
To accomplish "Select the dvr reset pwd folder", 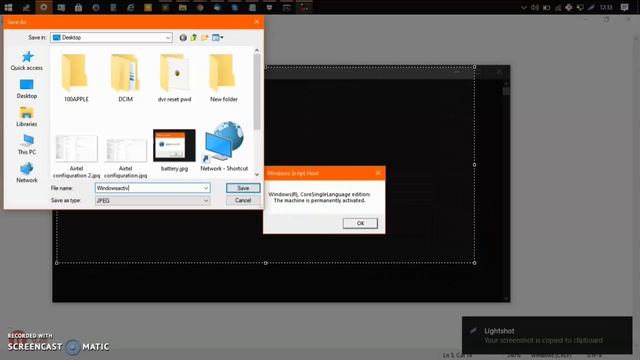I will coord(174,78).
